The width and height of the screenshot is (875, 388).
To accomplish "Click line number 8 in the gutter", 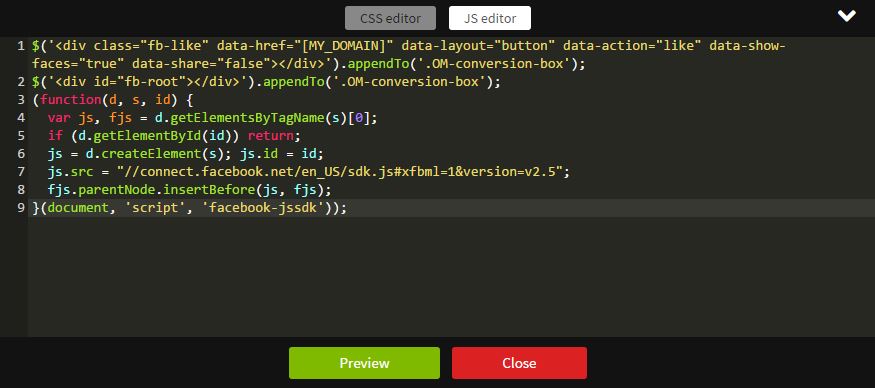I will tap(21, 190).
